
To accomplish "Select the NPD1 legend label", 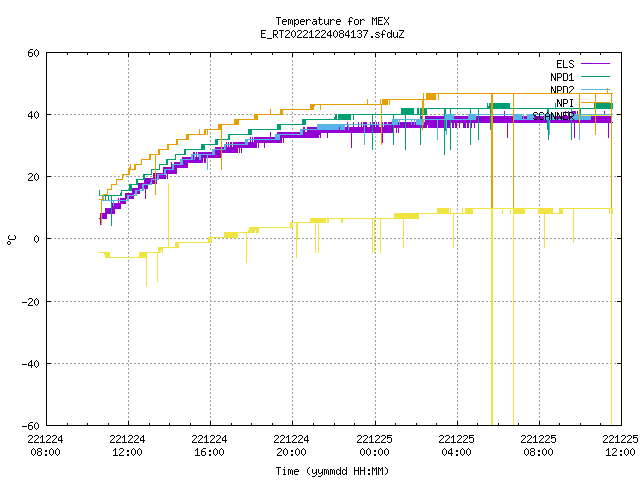I will pyautogui.click(x=562, y=77).
